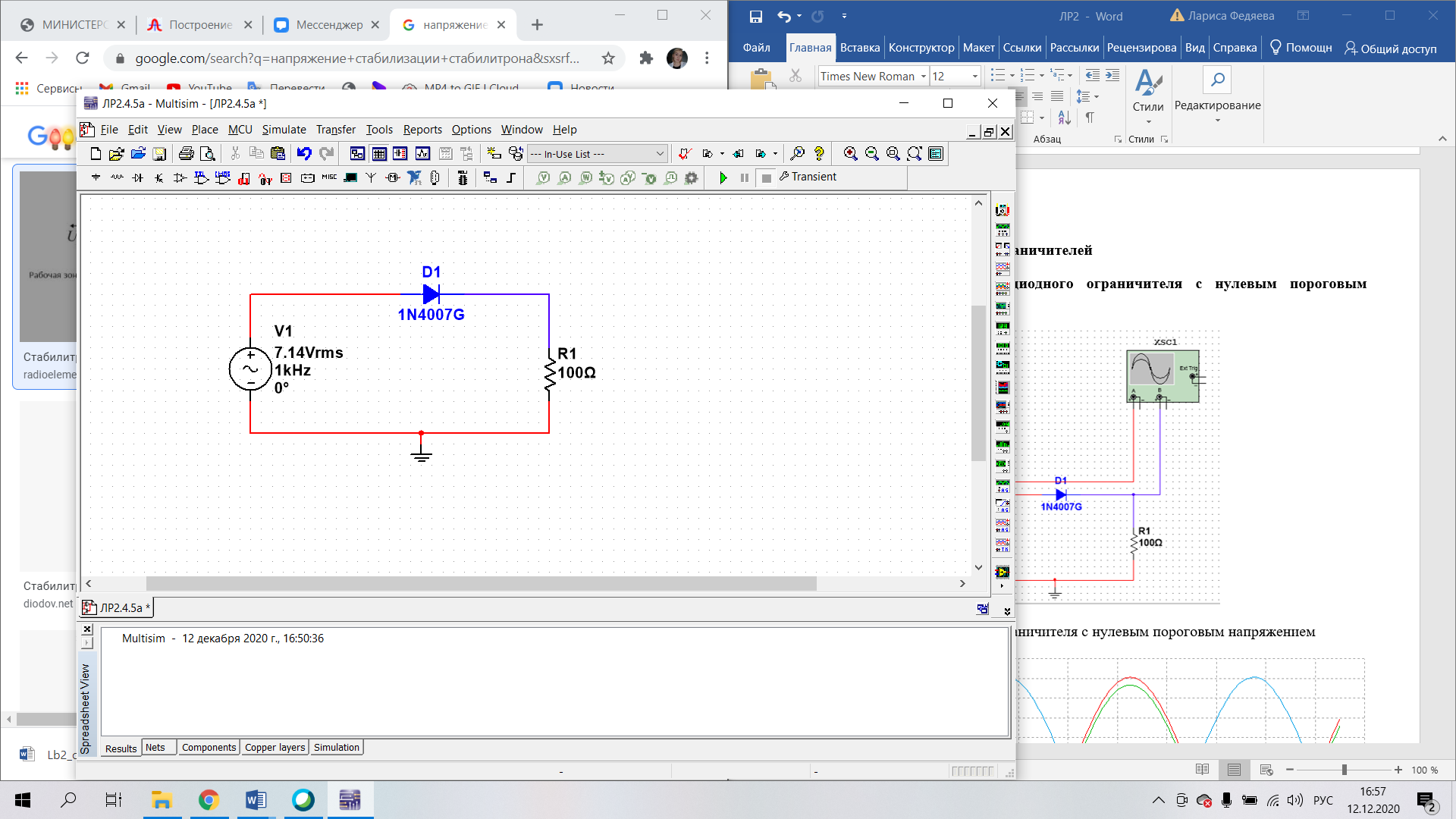The width and height of the screenshot is (1456, 819).
Task: Toggle the Spreadsheet View panel
Action: [379, 154]
